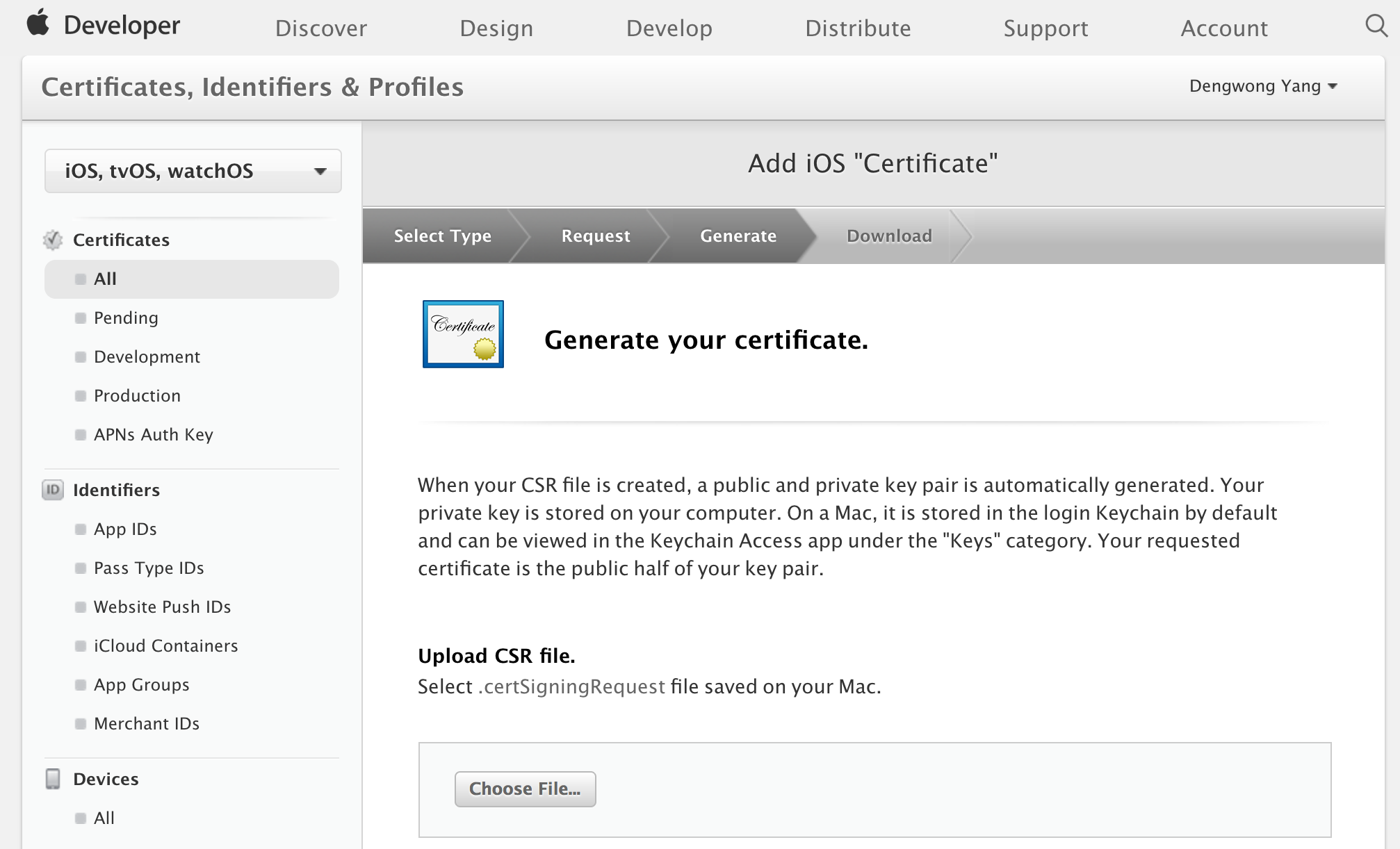Expand the Dengwong Yang account menu

pos(1263,86)
